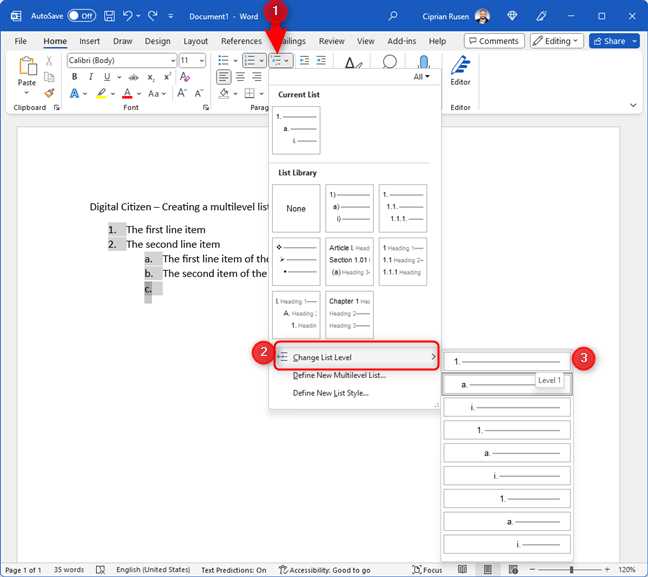Open the Editor pen icon
648x577 pixels.
pos(460,70)
